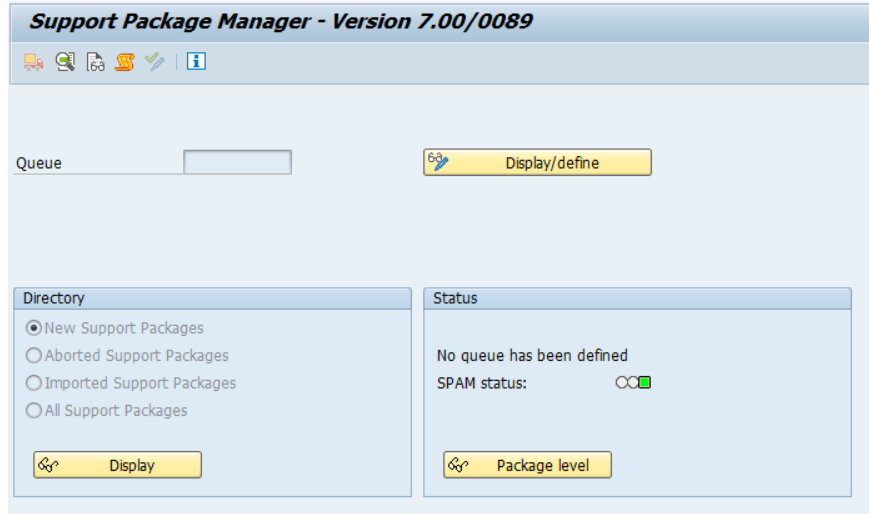The height and width of the screenshot is (514, 869).
Task: Click the Queue field label
Action: pyautogui.click(x=39, y=163)
